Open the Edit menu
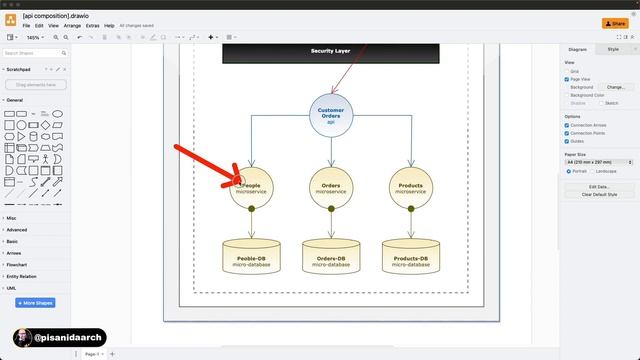 tap(39, 26)
